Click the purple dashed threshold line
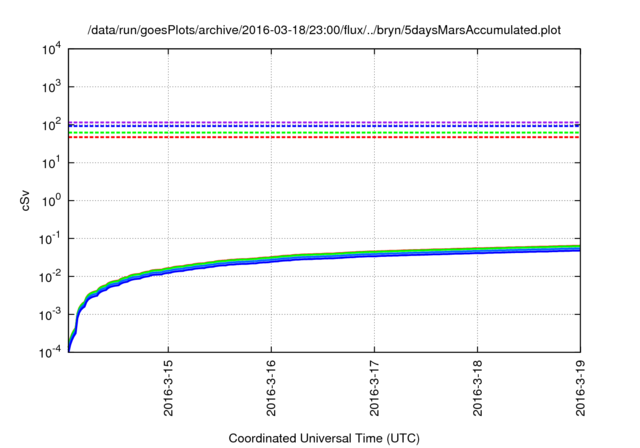 tap(324, 122)
